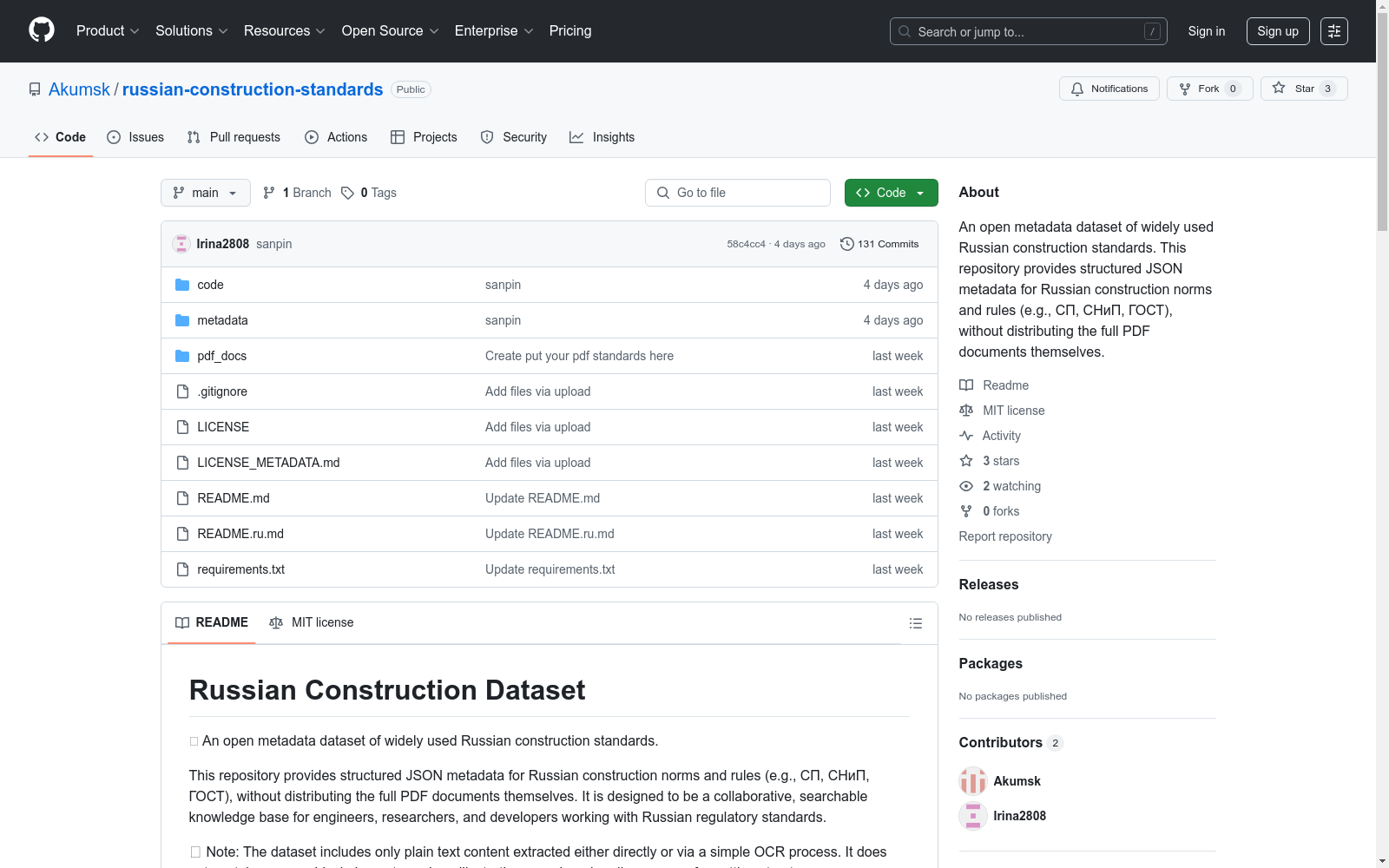
Task: Open the metadata folder icon
Action: tap(182, 320)
